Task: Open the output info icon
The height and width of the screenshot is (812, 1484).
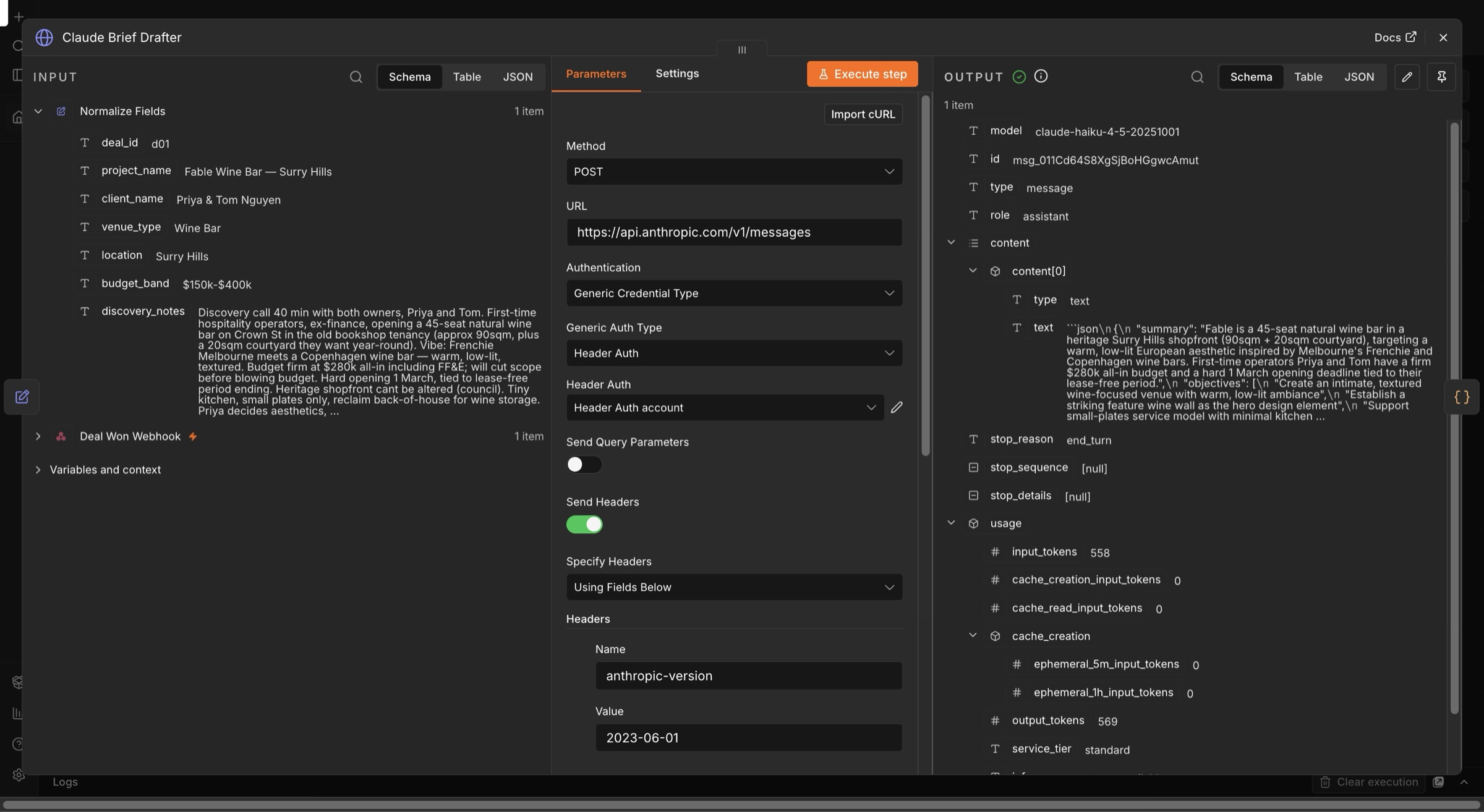Action: [x=1041, y=76]
